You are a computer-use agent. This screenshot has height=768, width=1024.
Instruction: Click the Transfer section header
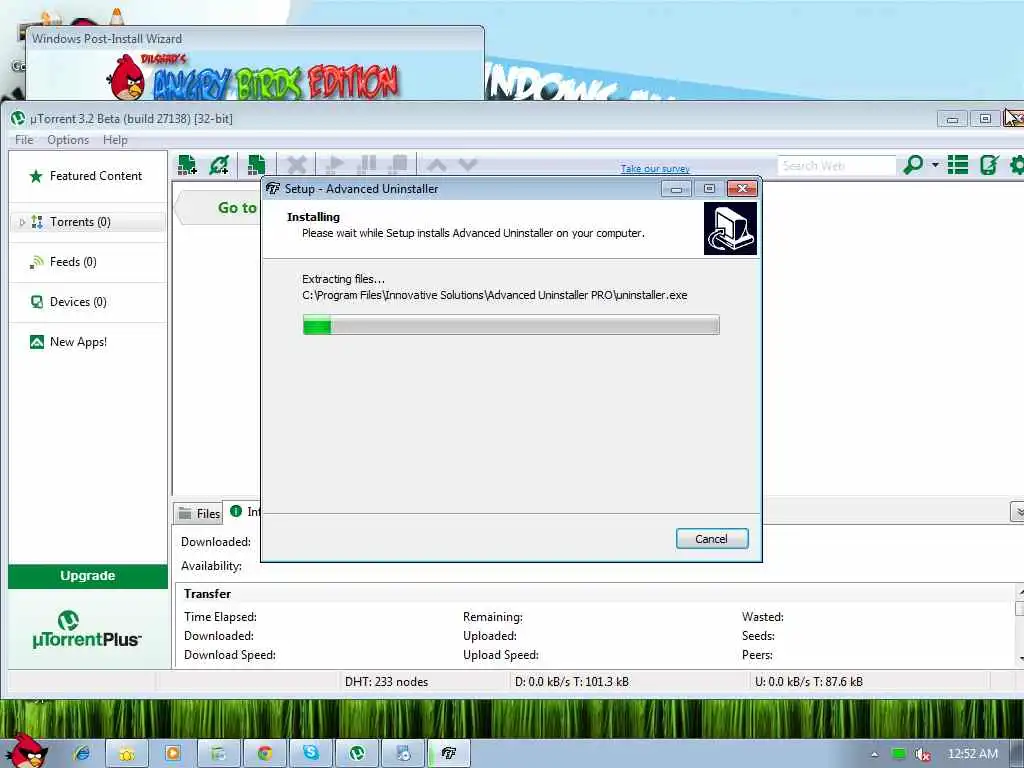207,594
